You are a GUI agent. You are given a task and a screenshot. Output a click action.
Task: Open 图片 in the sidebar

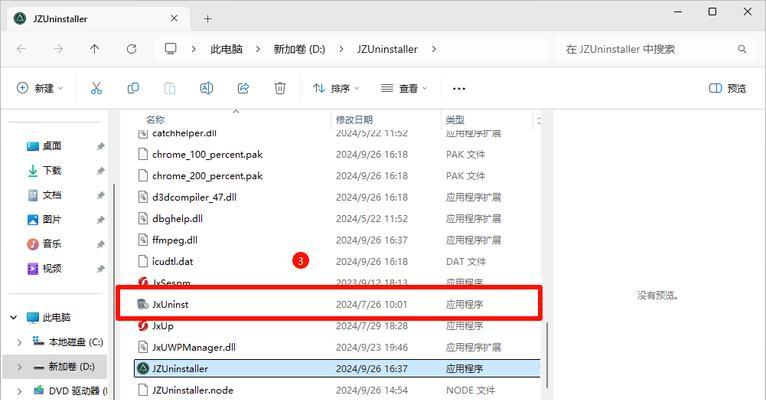tap(52, 219)
